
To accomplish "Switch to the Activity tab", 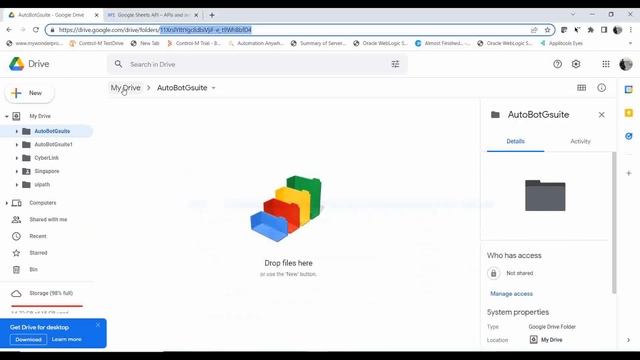I will (x=580, y=141).
